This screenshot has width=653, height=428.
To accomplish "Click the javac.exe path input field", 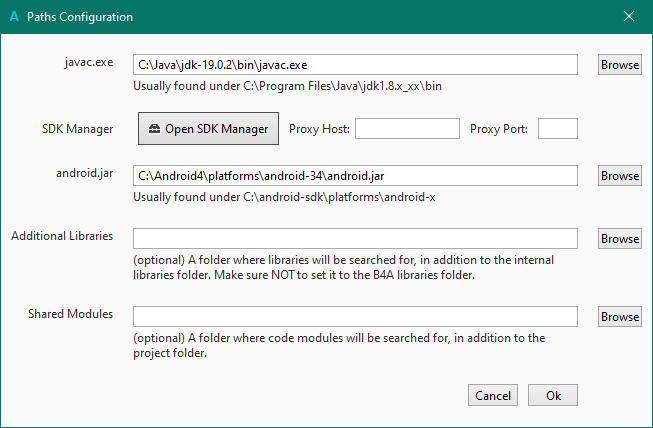I will coord(355,65).
